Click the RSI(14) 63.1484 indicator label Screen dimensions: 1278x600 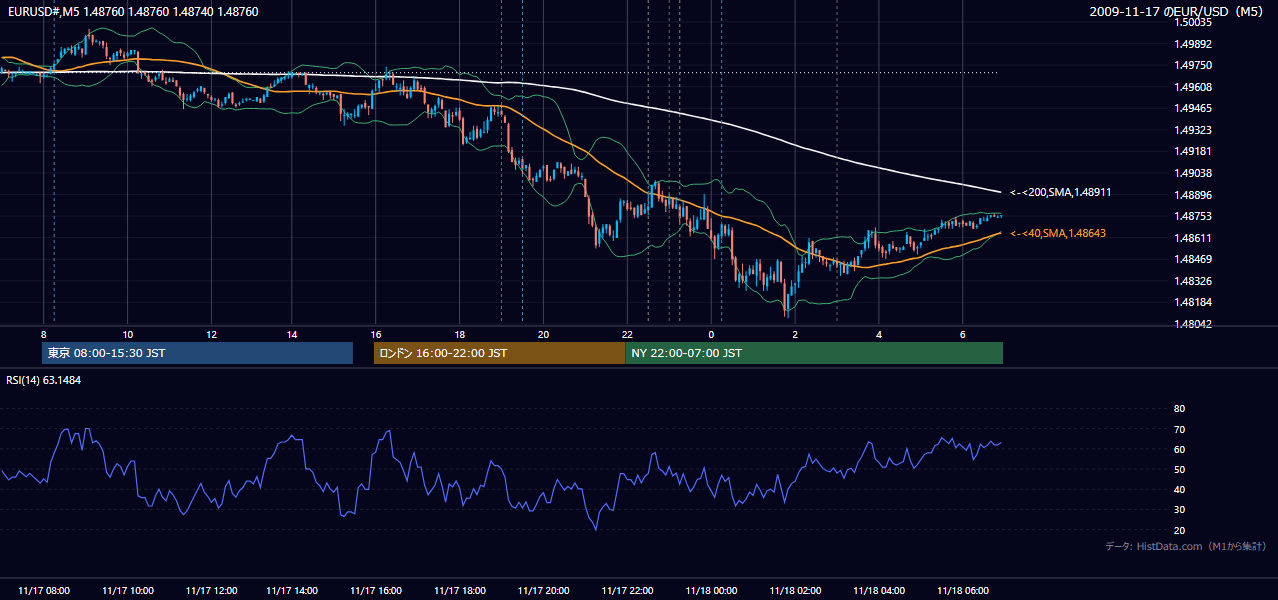pos(44,380)
